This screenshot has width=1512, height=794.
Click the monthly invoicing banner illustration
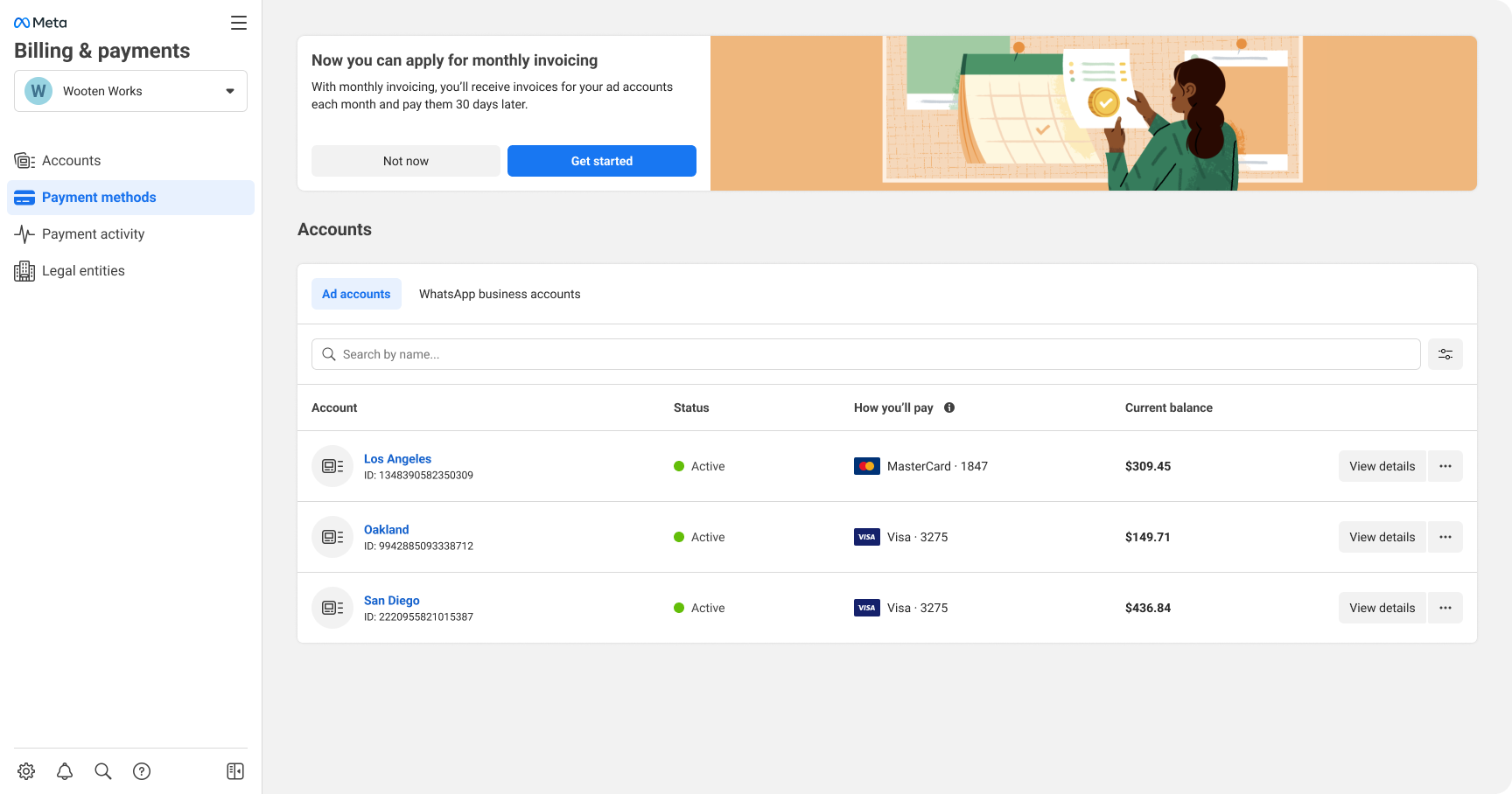(1094, 113)
